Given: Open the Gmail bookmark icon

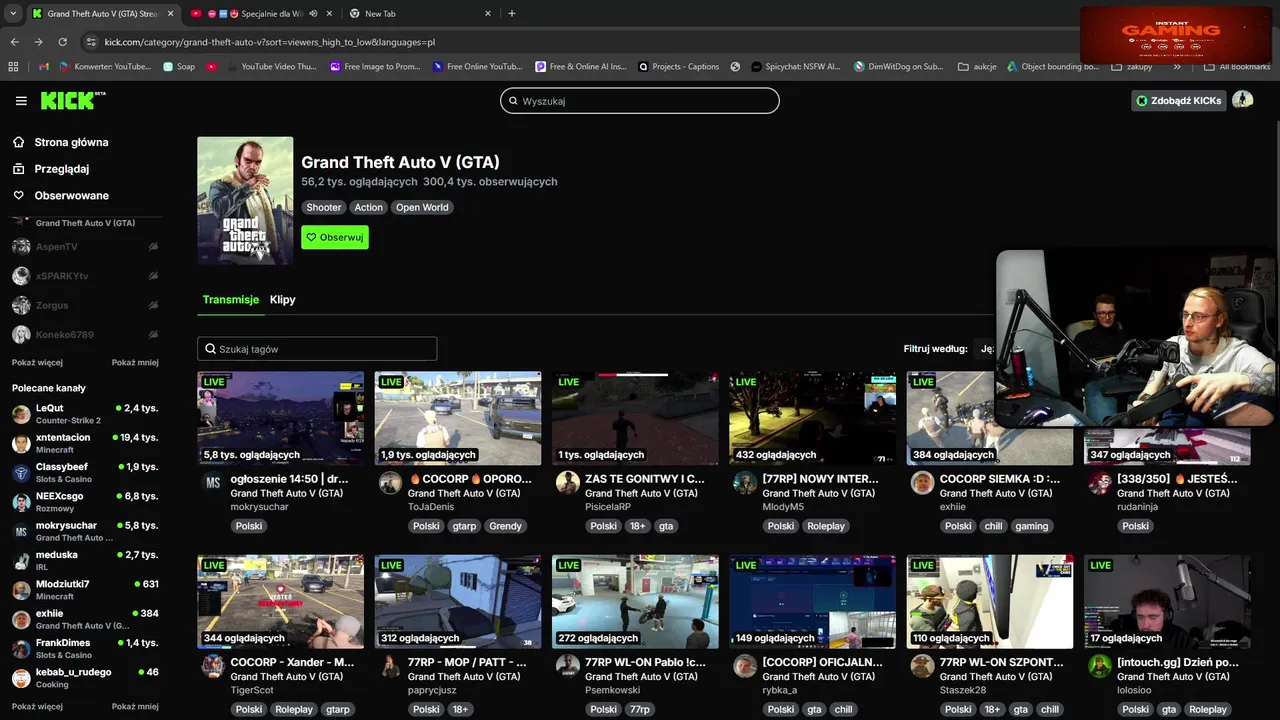Looking at the screenshot, I should pyautogui.click(x=43, y=67).
